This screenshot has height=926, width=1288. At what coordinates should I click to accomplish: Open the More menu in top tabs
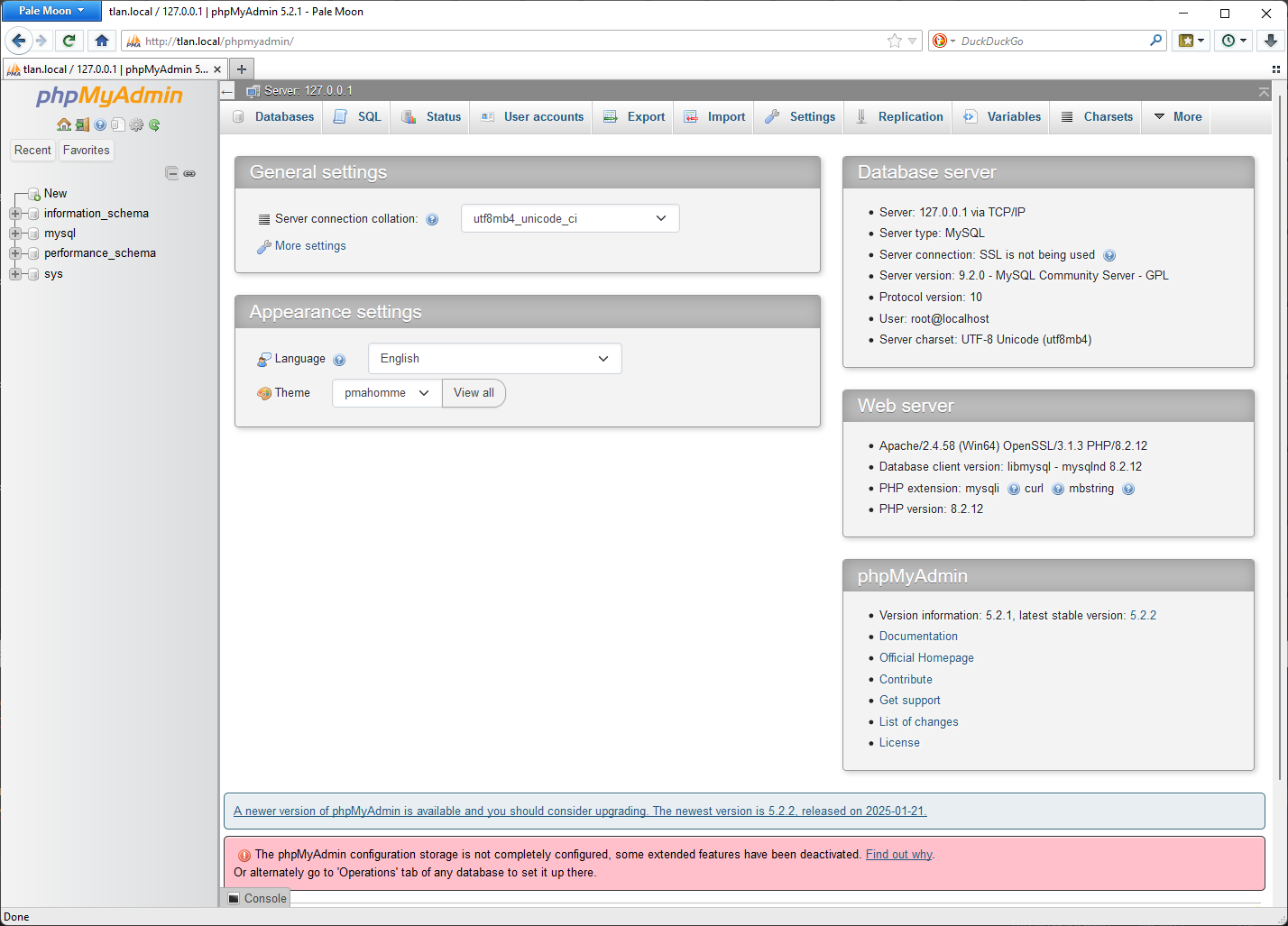1178,117
